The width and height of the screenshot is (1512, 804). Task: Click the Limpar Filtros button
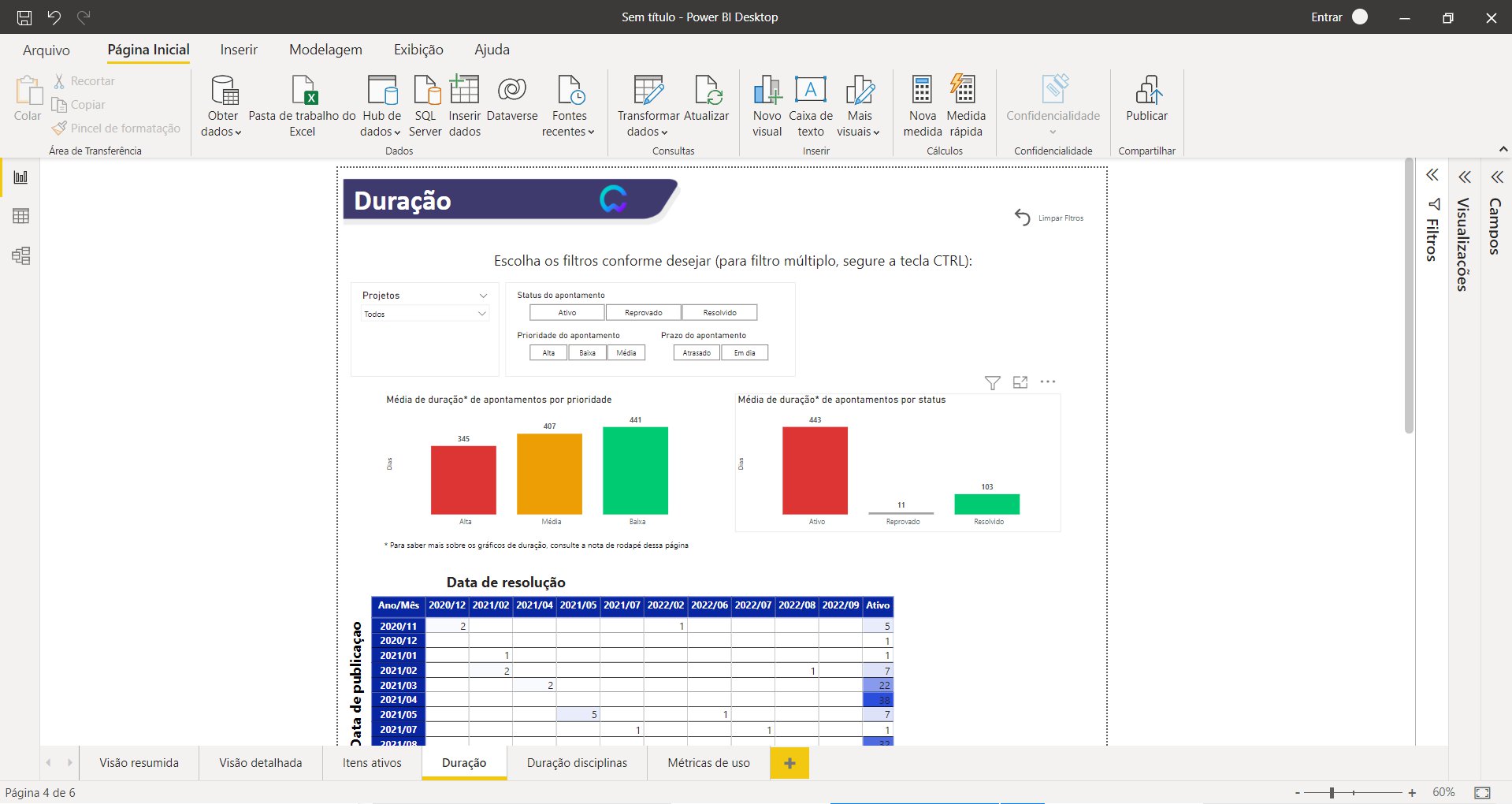[1049, 218]
